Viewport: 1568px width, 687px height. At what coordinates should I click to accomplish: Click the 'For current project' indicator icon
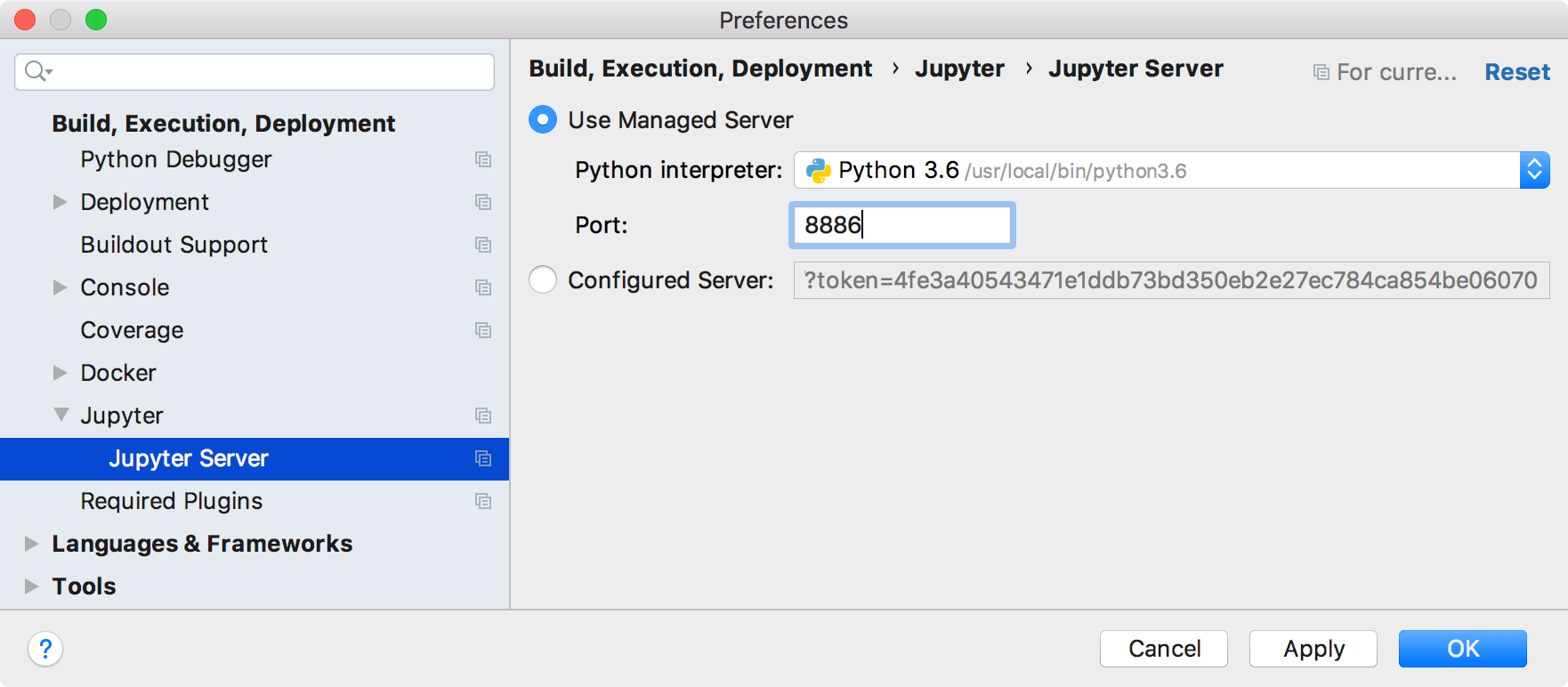1321,72
